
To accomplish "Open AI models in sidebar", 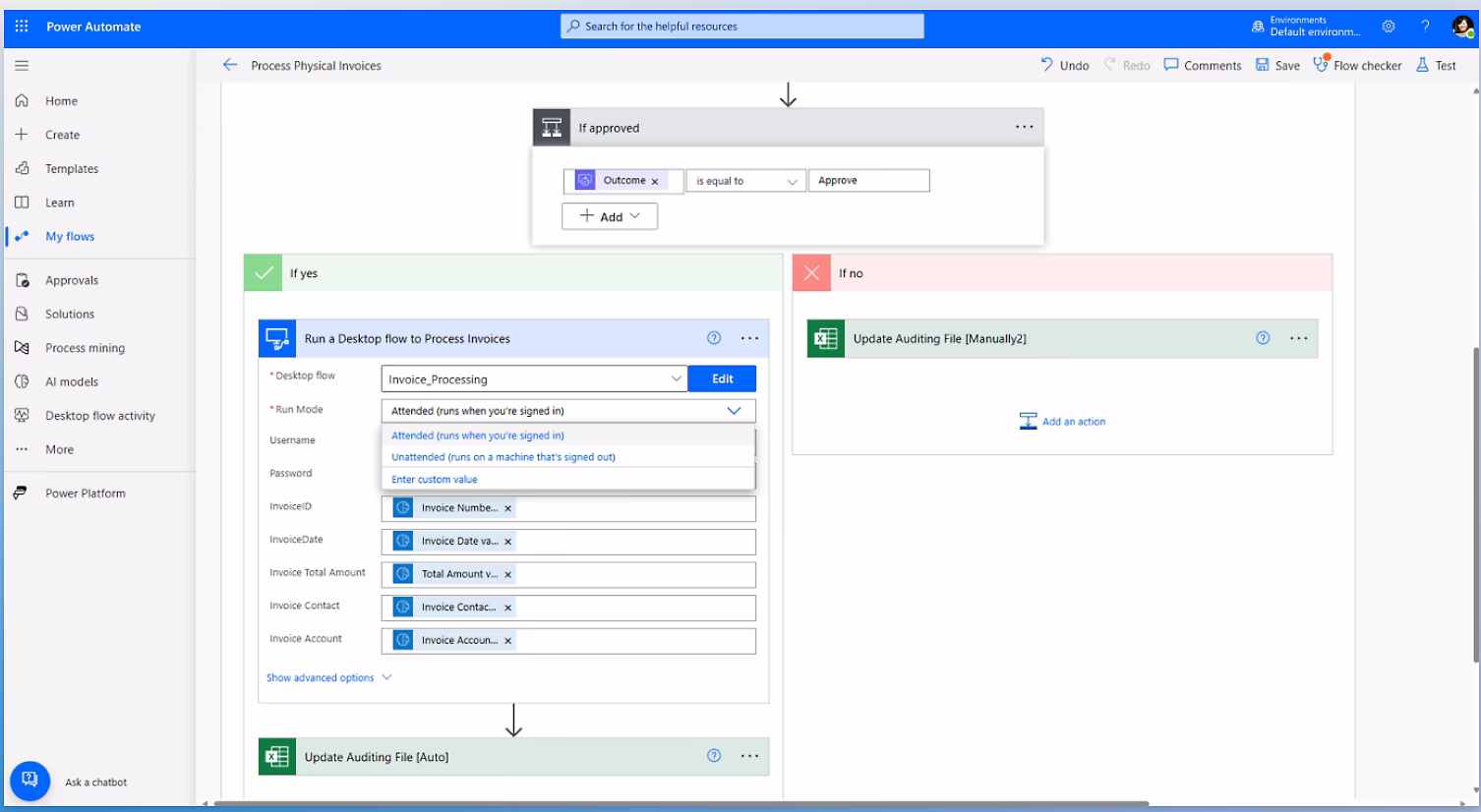I will pyautogui.click(x=72, y=381).
